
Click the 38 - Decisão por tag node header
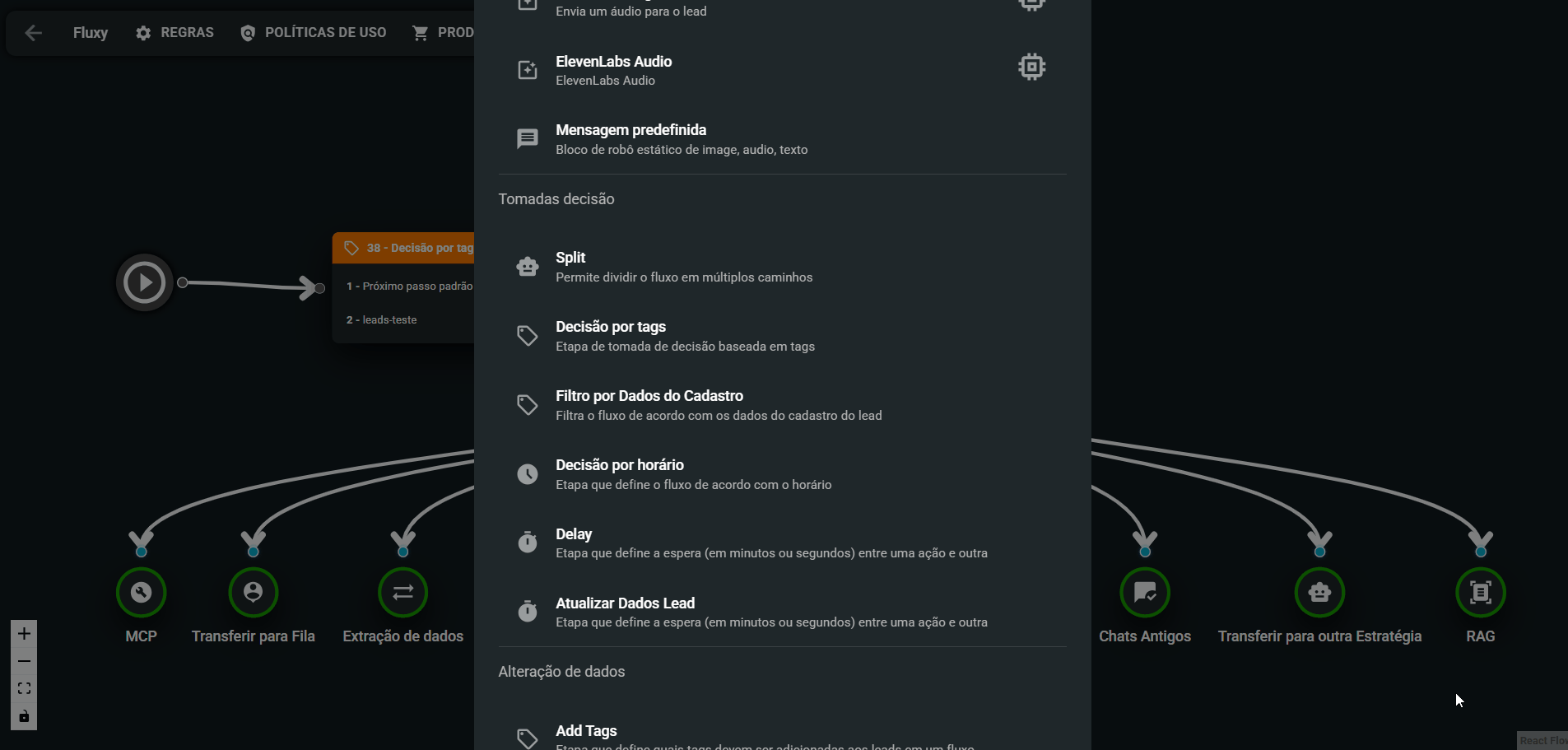[x=403, y=248]
